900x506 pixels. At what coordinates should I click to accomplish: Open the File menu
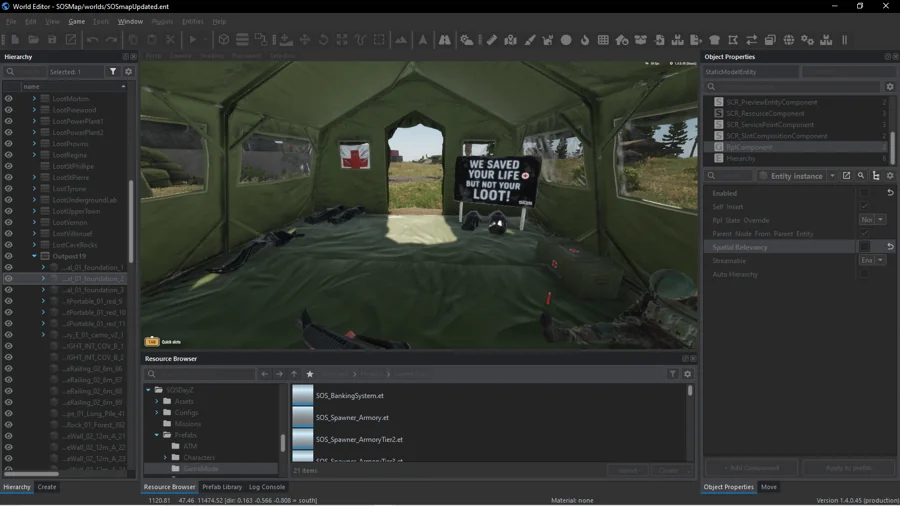(11, 21)
